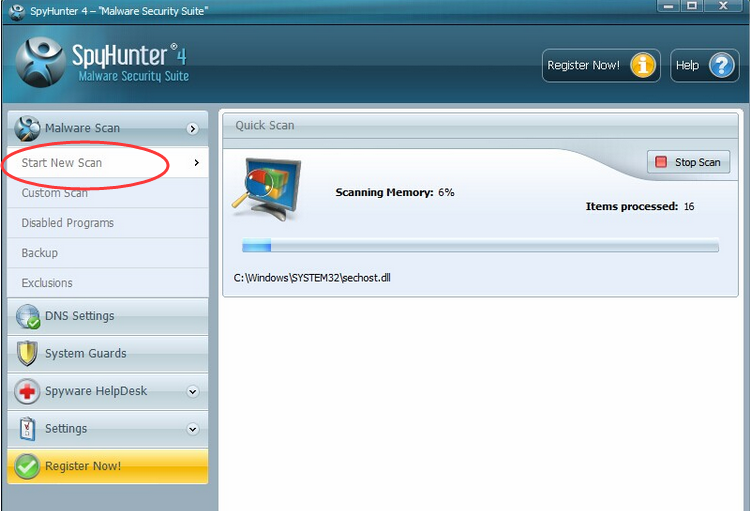Image resolution: width=750 pixels, height=511 pixels.
Task: Click the Spyware HelpDesk red cross icon
Action: click(27, 391)
